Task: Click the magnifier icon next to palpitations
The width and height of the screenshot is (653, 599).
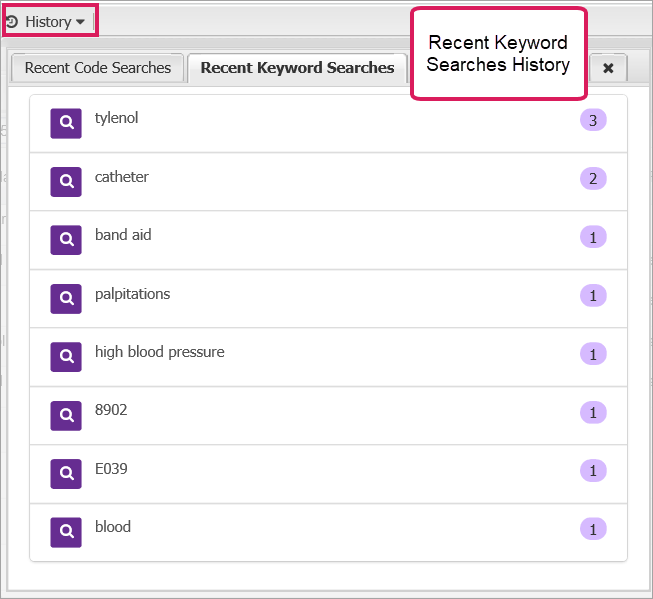Action: pyautogui.click(x=66, y=298)
